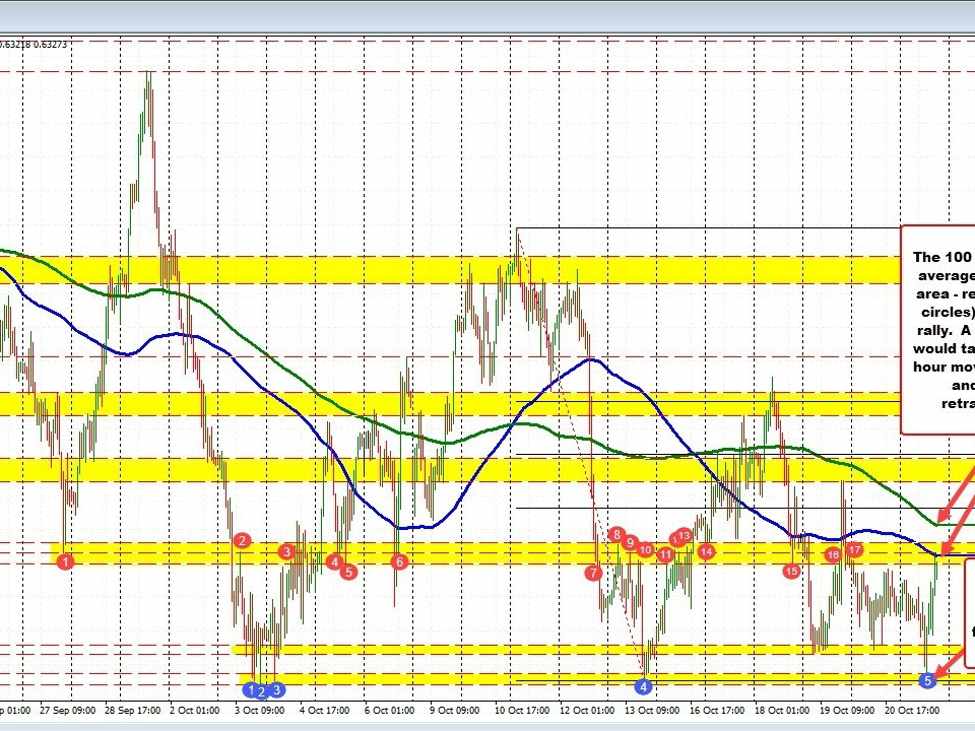Click red circle marker number 3

tap(287, 551)
